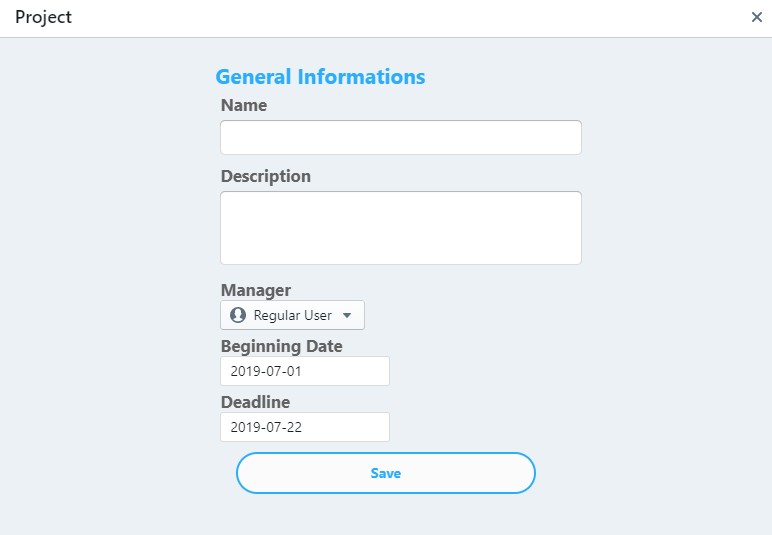Click the user avatar icon in Manager selector
The image size is (772, 535).
point(238,315)
